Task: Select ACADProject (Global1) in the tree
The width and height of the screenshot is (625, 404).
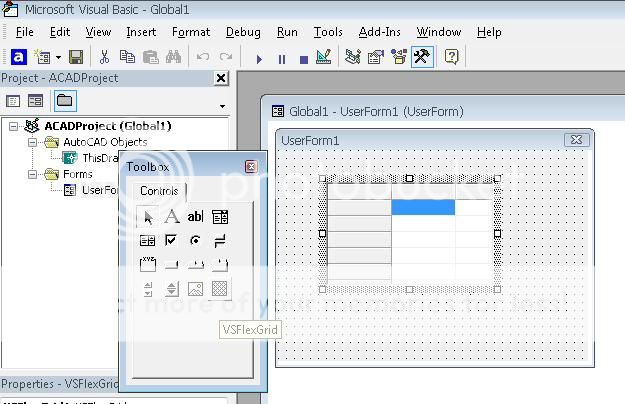Action: 108,126
